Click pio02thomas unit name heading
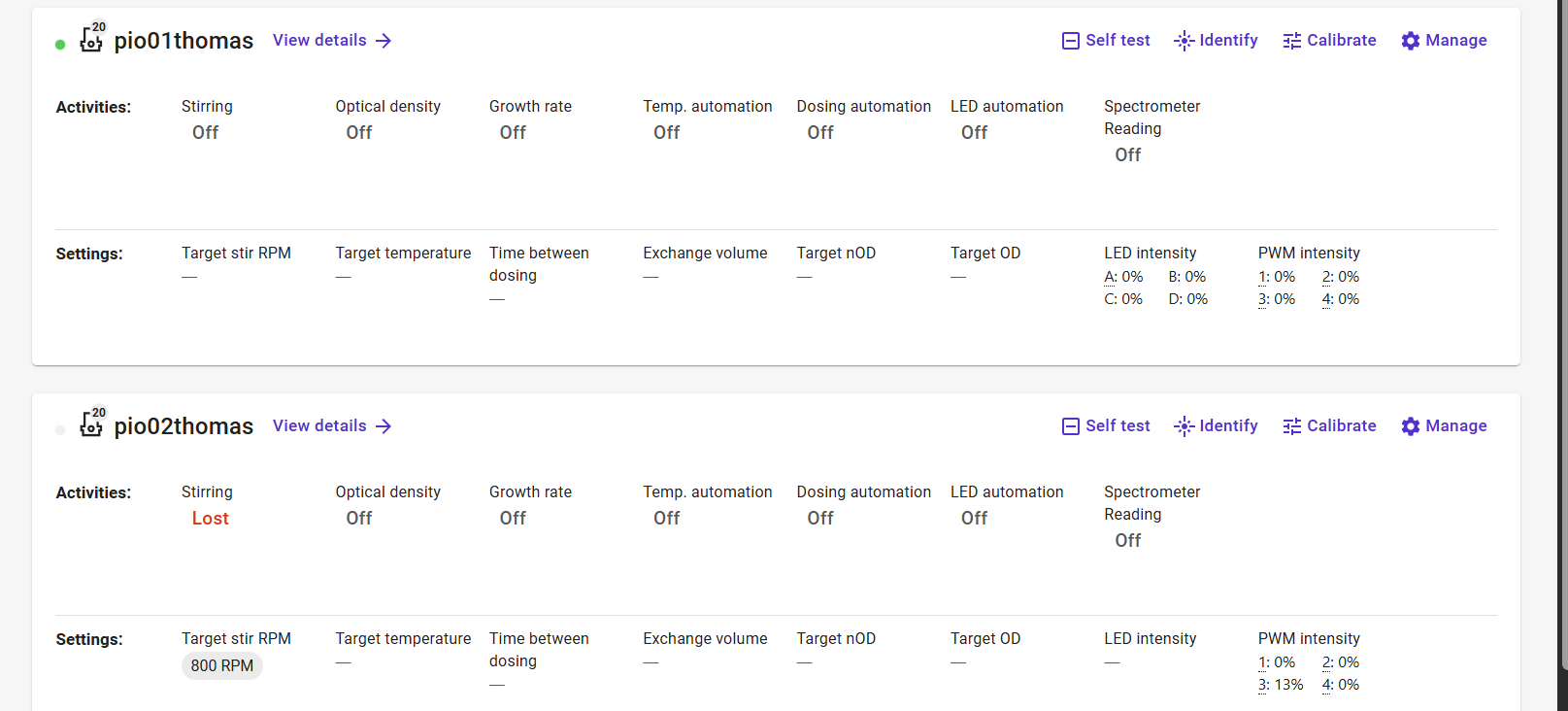The height and width of the screenshot is (711, 1568). [x=183, y=426]
